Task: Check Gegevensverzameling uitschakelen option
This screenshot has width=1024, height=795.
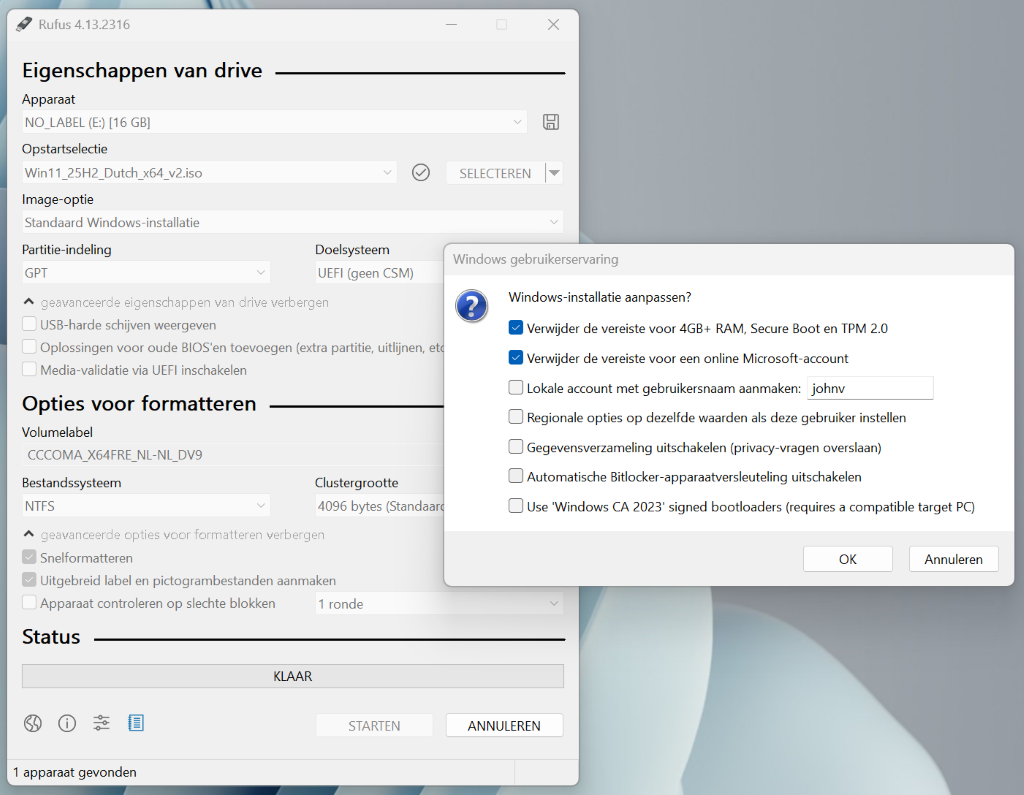Action: (x=516, y=447)
